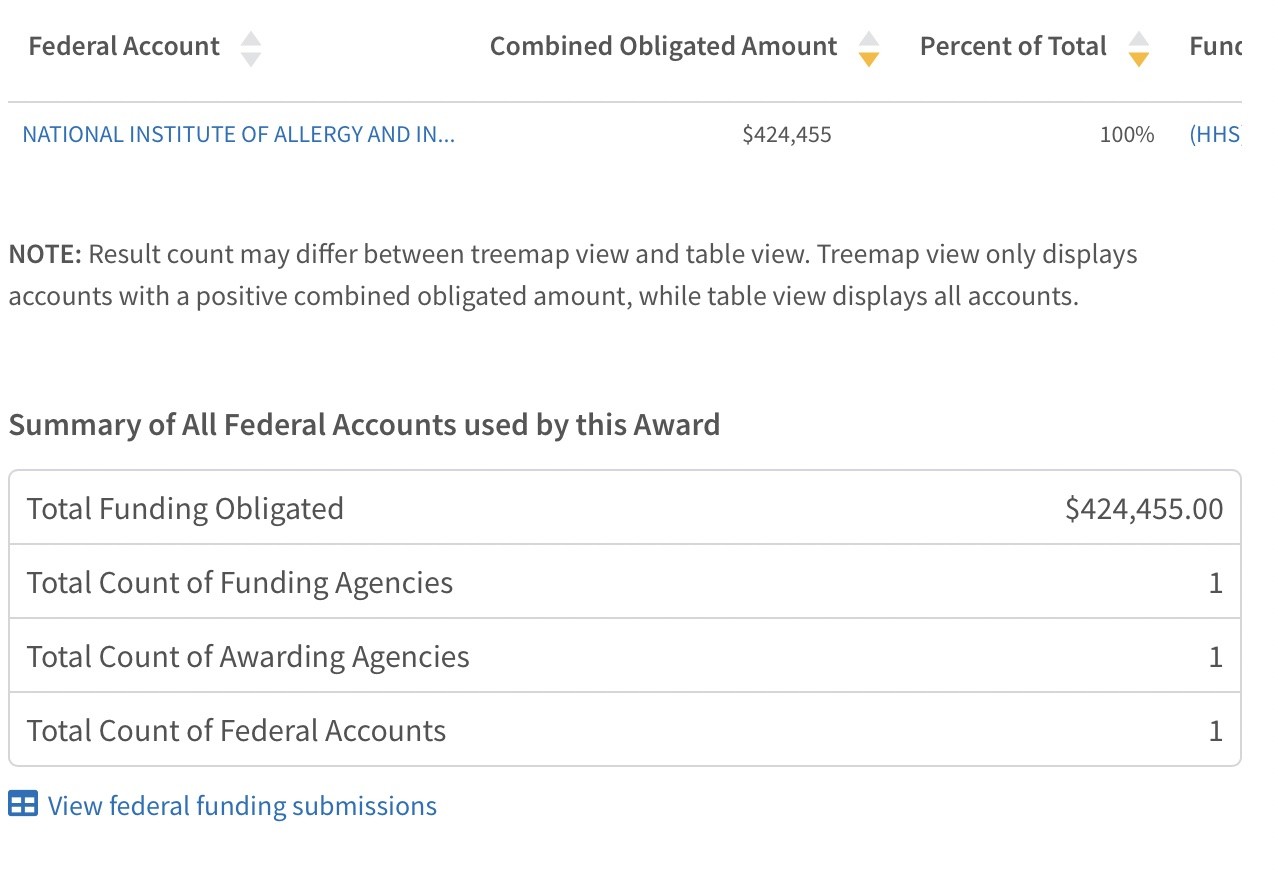1278x886 pixels.
Task: Click the $424,455 amount table cell
Action: point(787,134)
